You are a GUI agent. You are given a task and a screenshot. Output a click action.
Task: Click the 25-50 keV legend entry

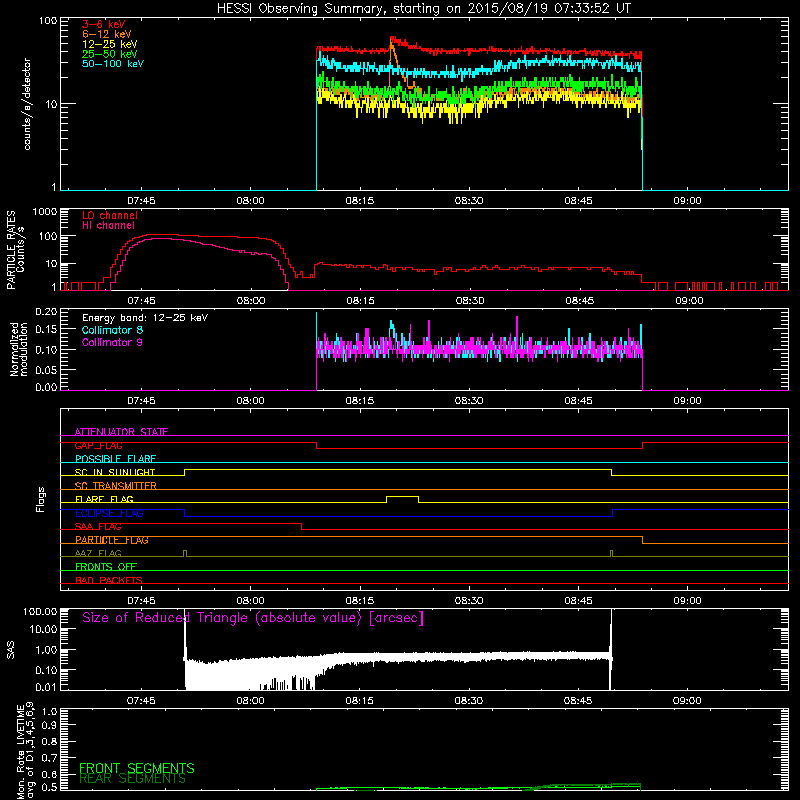coord(109,54)
